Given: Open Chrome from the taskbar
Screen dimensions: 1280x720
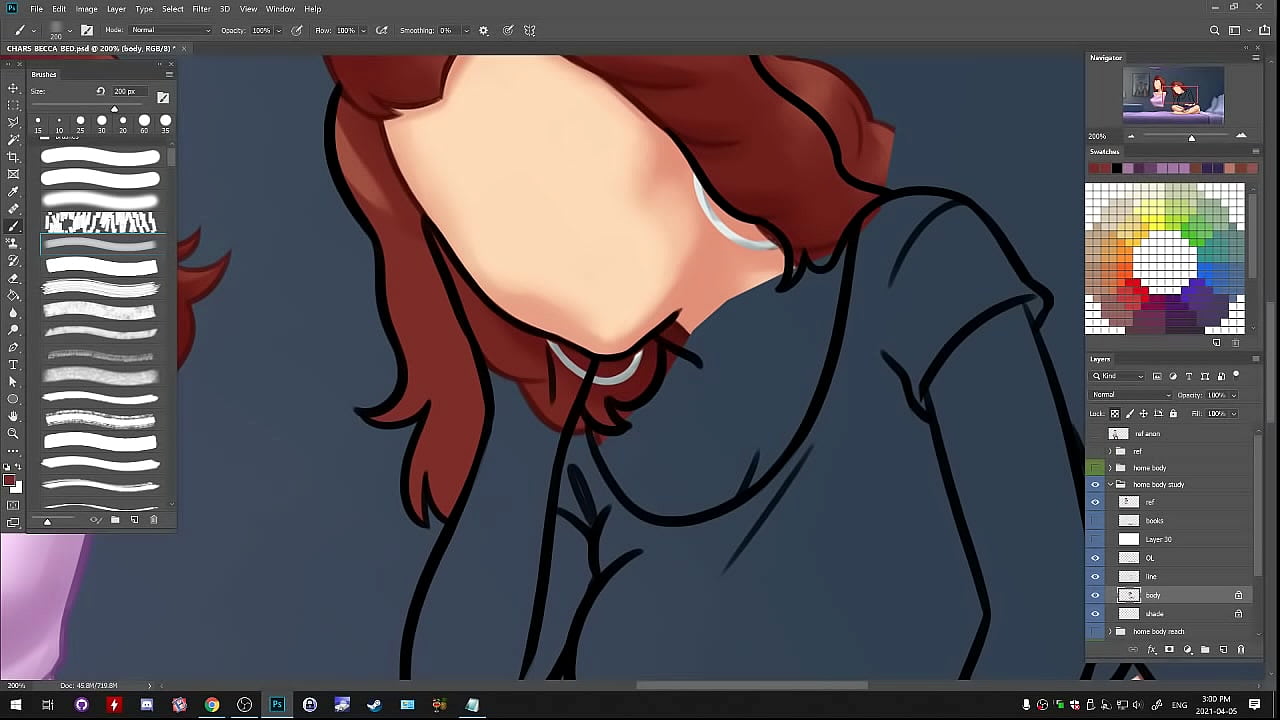Looking at the screenshot, I should click(x=212, y=705).
